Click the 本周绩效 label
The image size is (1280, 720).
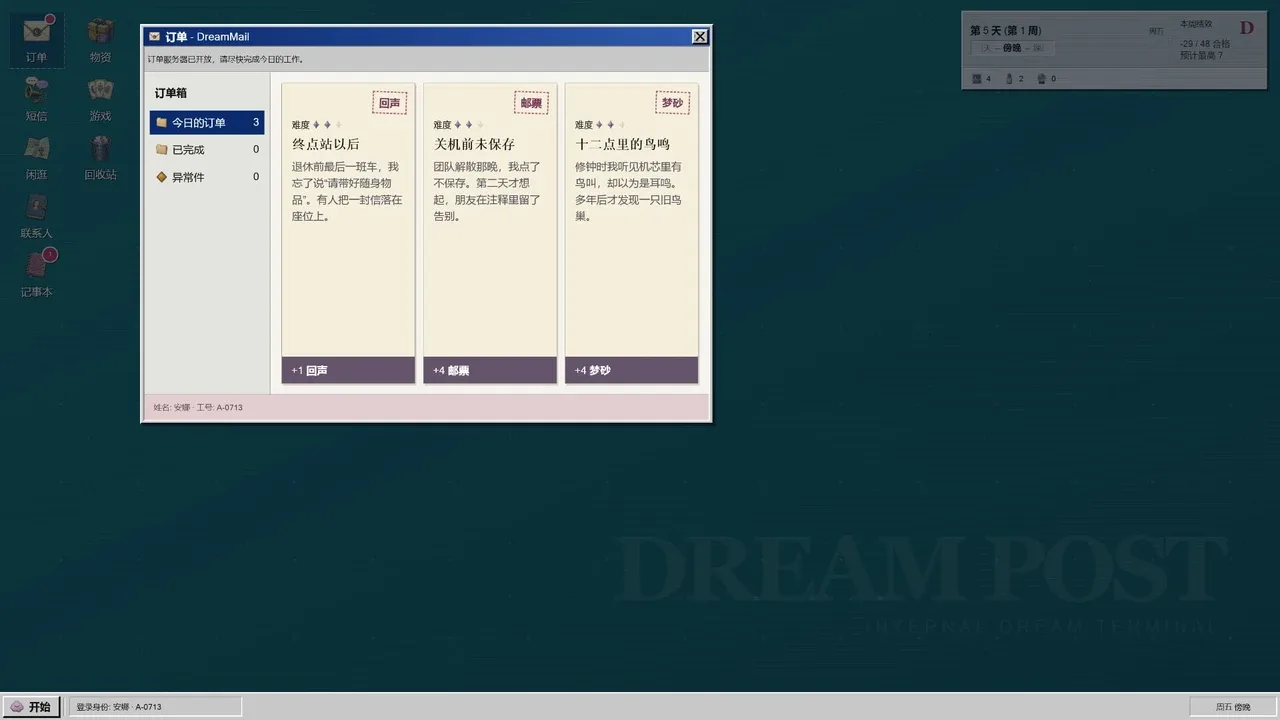[1195, 23]
